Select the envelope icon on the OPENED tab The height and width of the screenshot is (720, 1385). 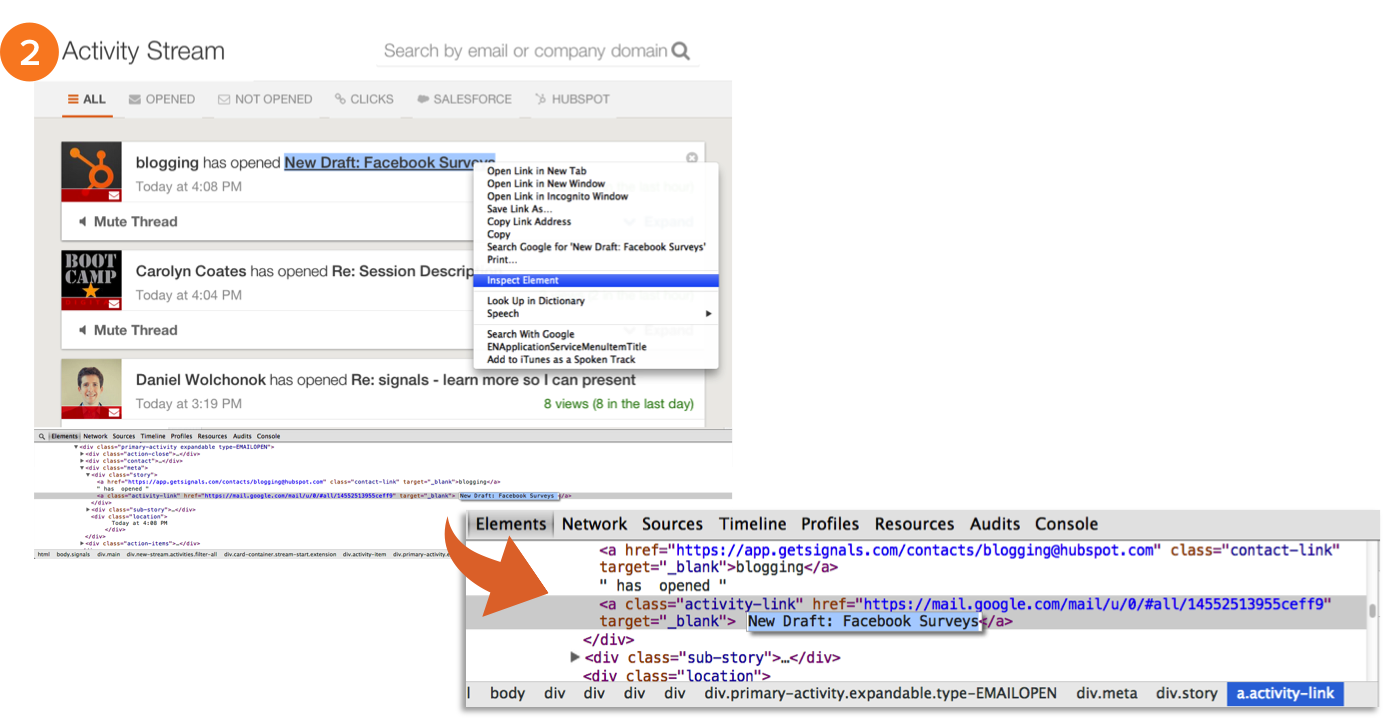134,98
